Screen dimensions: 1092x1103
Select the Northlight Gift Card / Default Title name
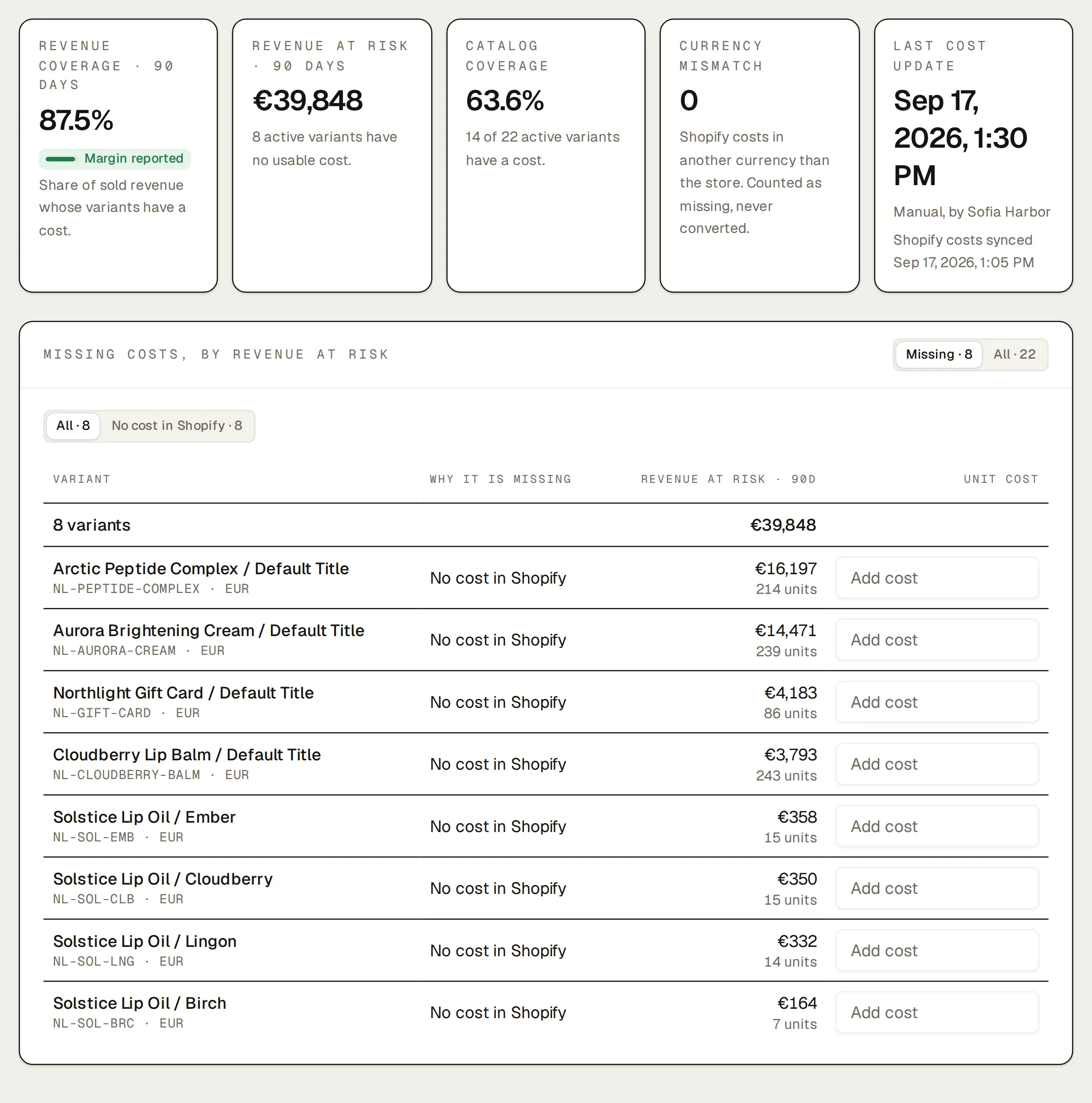pyautogui.click(x=183, y=693)
